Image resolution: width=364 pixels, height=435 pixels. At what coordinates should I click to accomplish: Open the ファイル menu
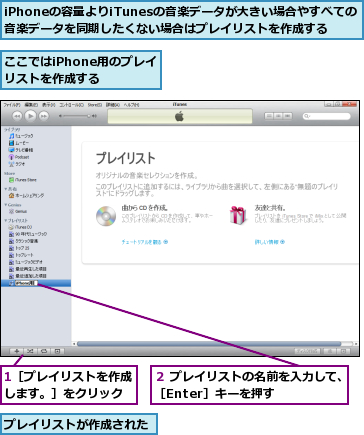pyautogui.click(x=12, y=105)
